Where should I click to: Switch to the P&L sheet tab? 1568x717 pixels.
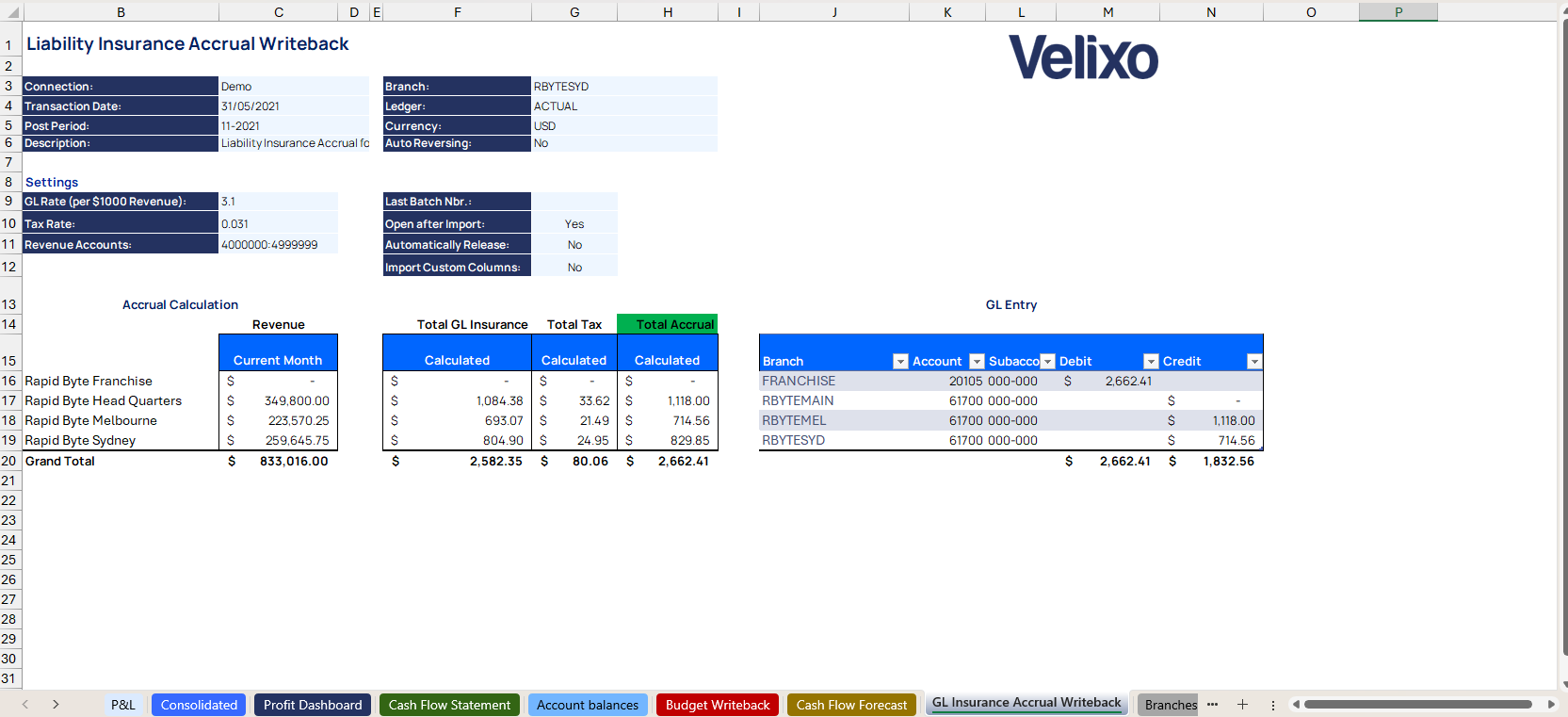(123, 705)
